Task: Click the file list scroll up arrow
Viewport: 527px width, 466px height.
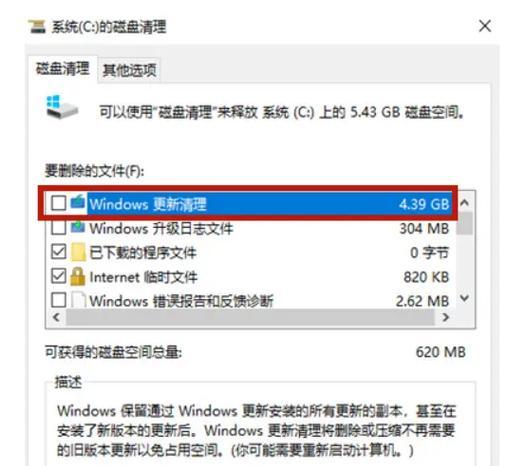Action: coord(465,203)
